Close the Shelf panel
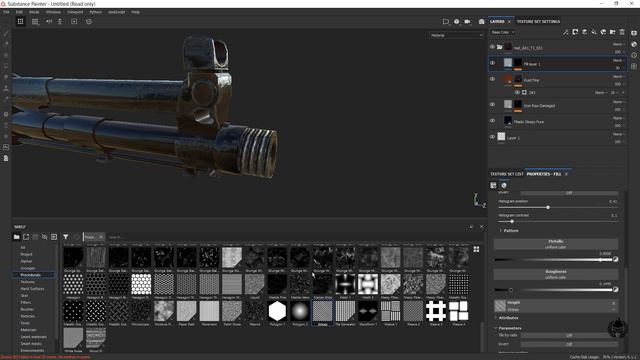 click(482, 227)
